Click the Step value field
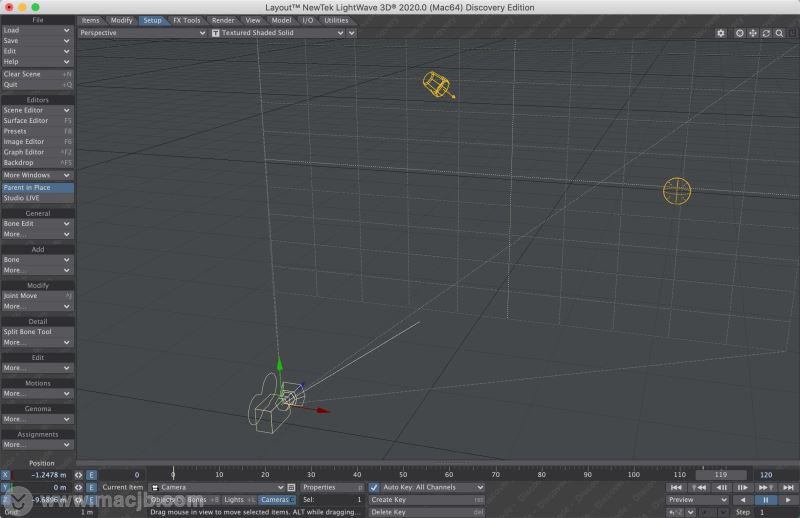This screenshot has height=518, width=800. (777, 512)
